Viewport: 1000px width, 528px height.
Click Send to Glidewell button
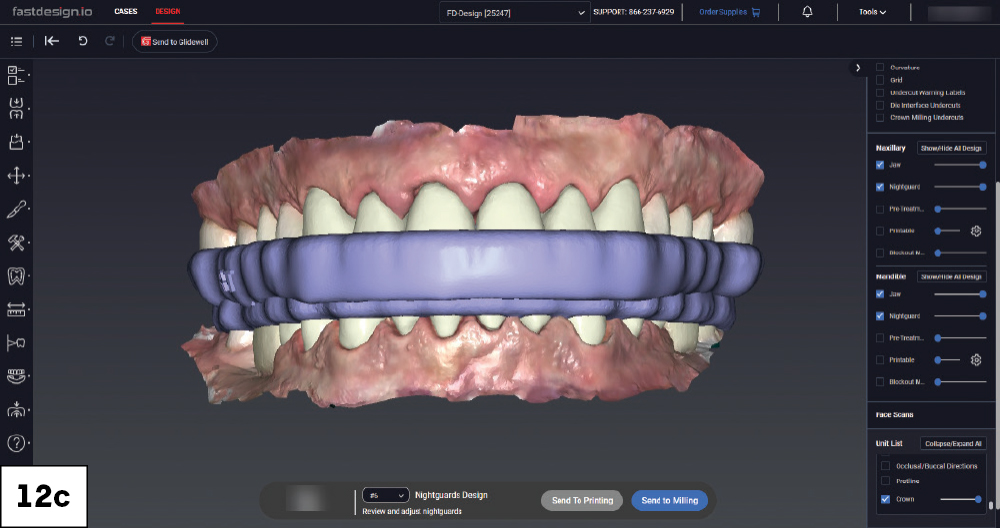tap(175, 41)
